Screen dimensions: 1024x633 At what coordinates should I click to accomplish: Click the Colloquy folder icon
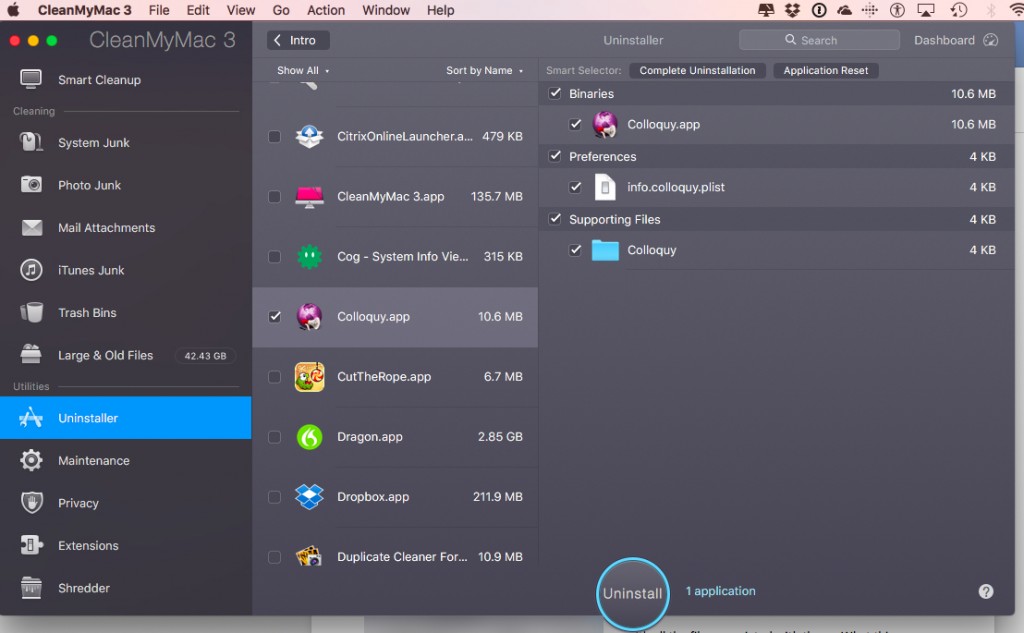tap(605, 250)
